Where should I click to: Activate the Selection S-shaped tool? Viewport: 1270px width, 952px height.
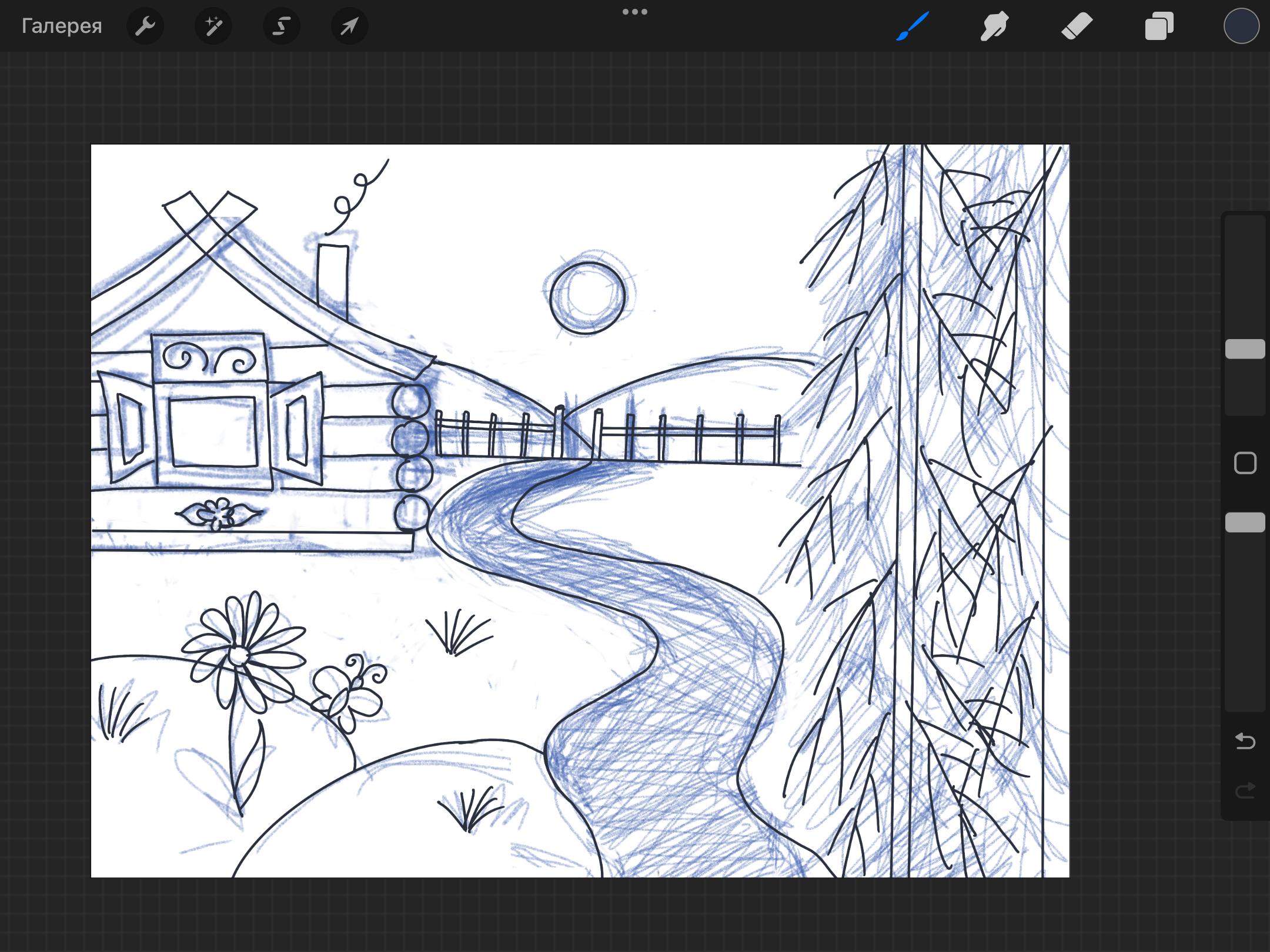(x=282, y=26)
